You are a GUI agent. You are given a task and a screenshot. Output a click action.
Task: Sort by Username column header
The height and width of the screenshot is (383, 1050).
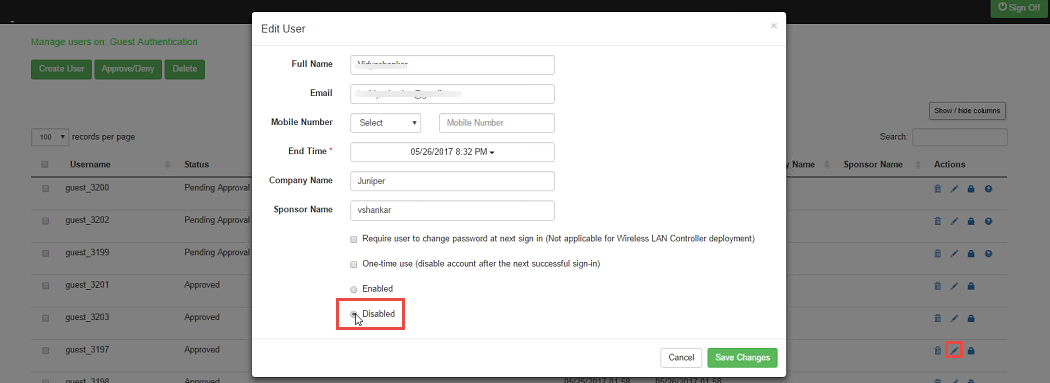click(90, 165)
